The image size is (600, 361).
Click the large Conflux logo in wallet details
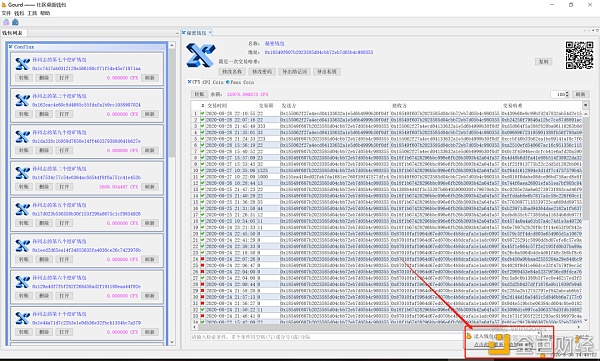pyautogui.click(x=201, y=55)
